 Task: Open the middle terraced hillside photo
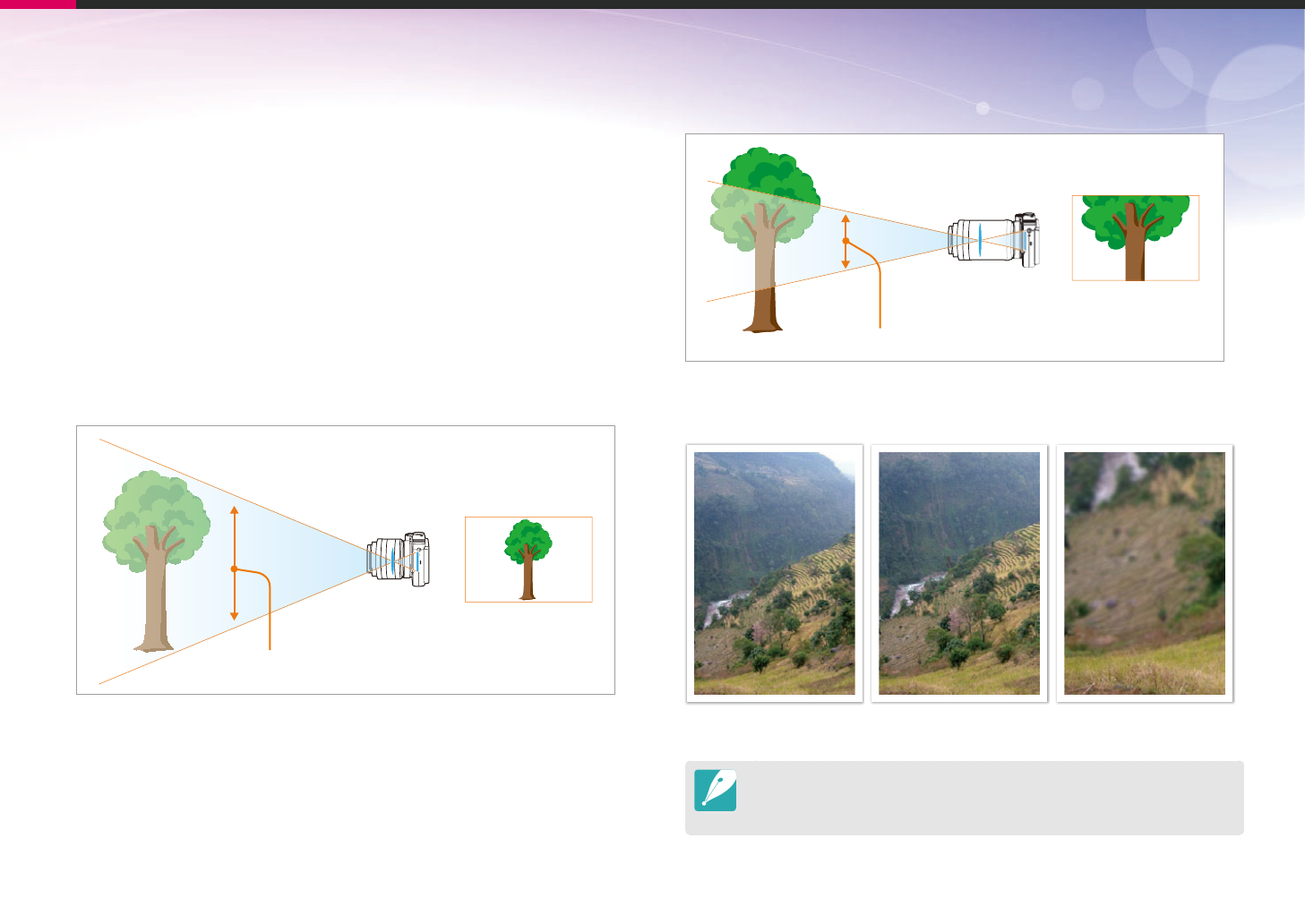(959, 573)
